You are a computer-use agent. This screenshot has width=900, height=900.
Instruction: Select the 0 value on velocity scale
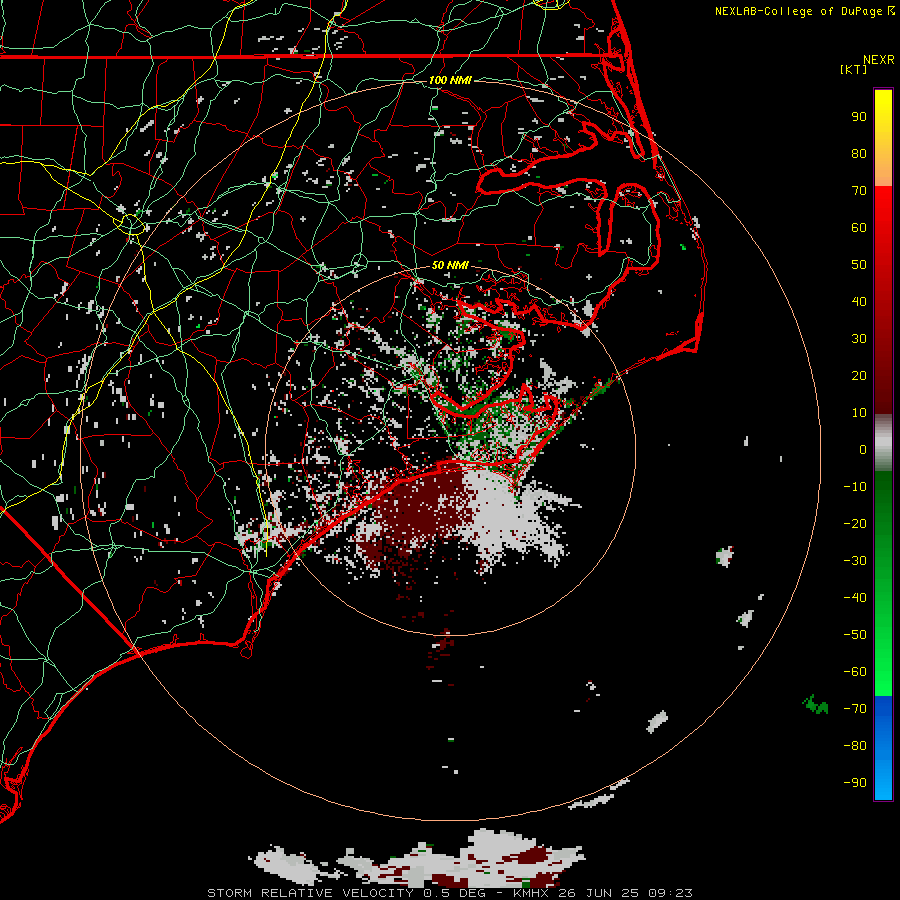pos(863,450)
